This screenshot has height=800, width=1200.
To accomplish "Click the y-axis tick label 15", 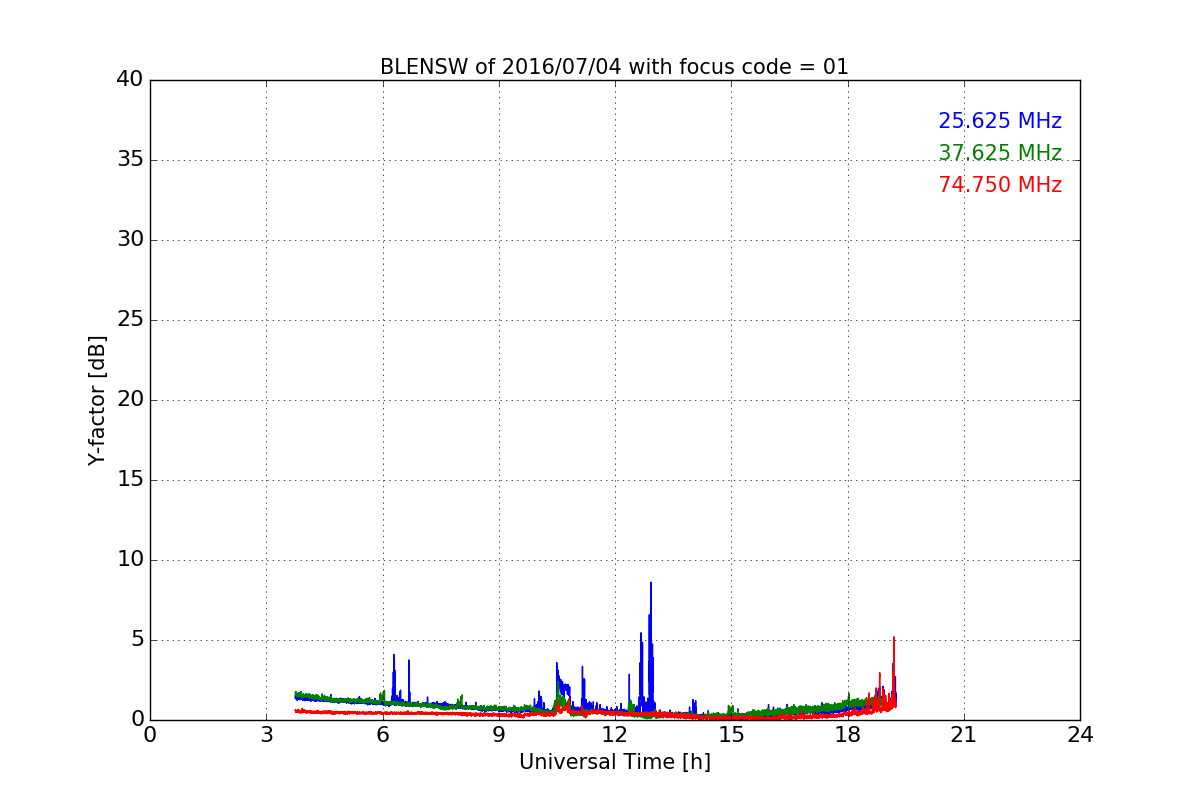I will tap(130, 479).
